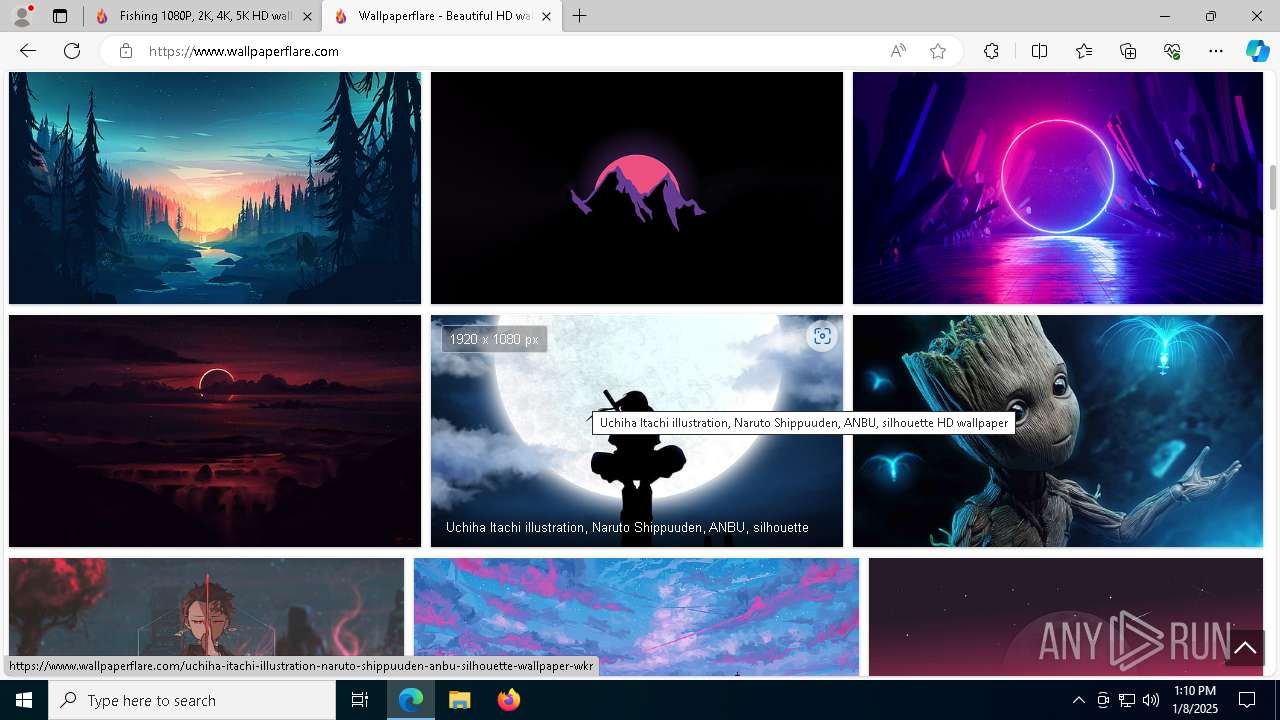The width and height of the screenshot is (1280, 720).
Task: Go back to the previous page
Action: click(28, 51)
